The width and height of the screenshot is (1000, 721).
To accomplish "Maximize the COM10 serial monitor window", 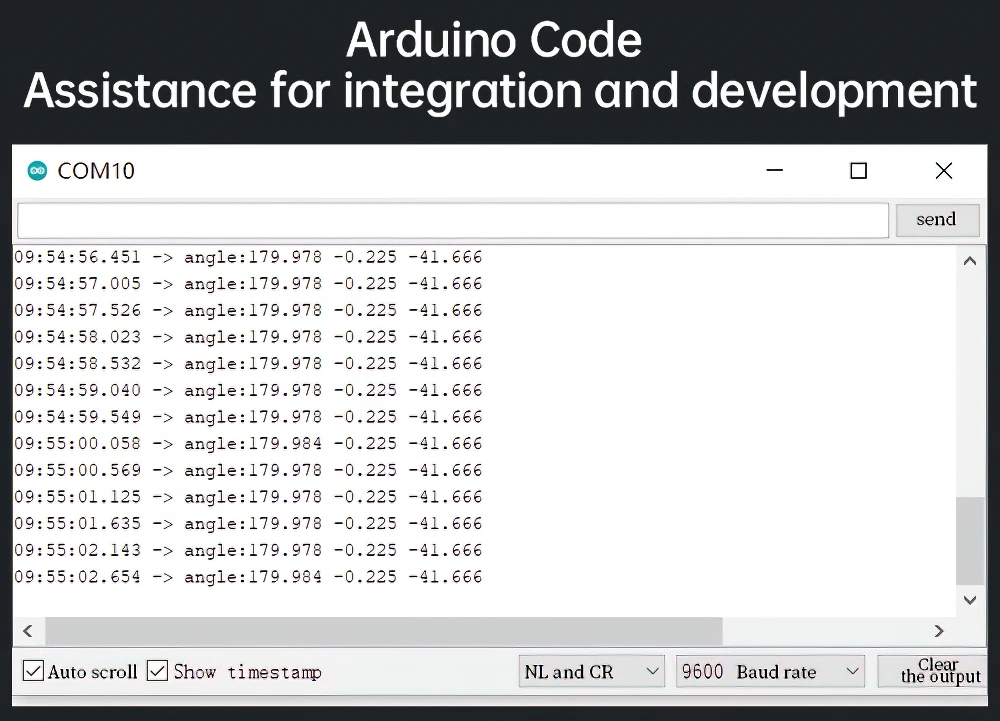I will (858, 171).
